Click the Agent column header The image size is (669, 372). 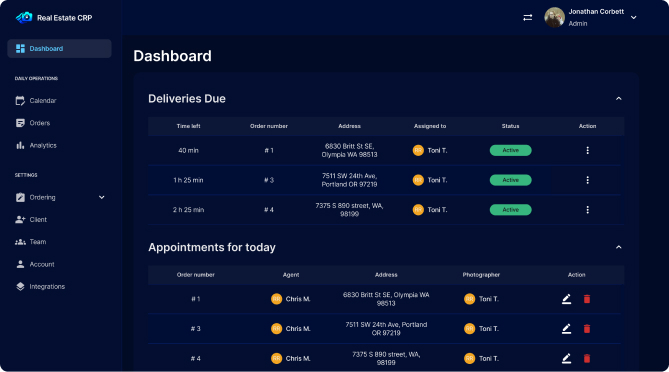[x=291, y=275]
